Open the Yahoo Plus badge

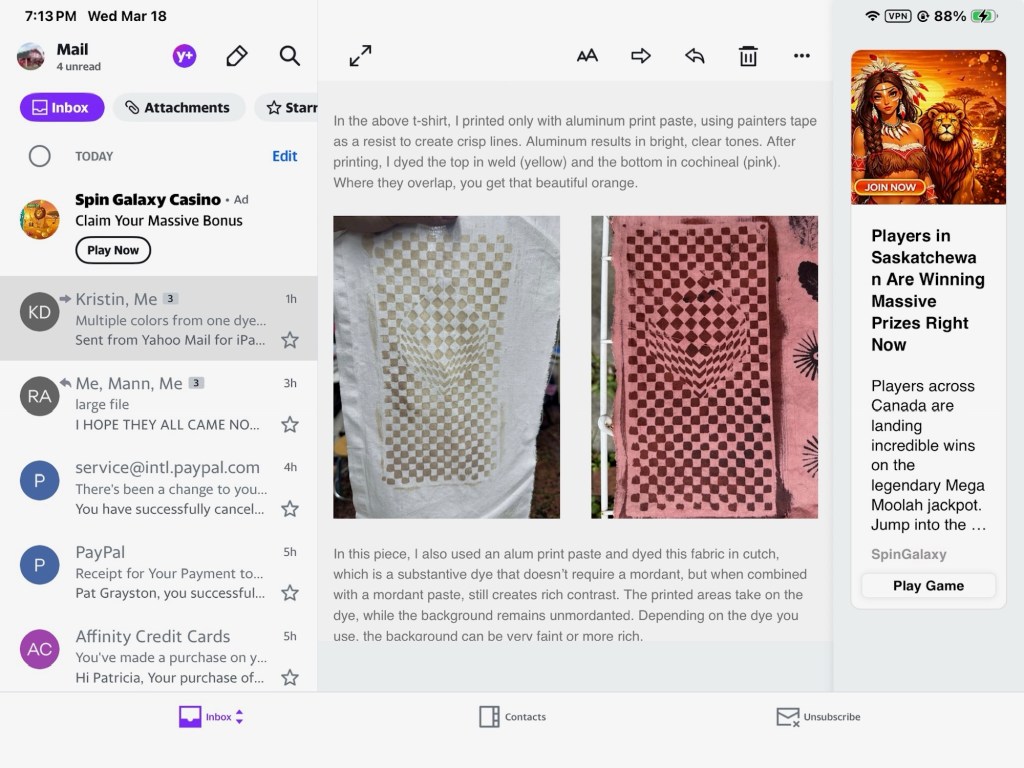coord(184,56)
